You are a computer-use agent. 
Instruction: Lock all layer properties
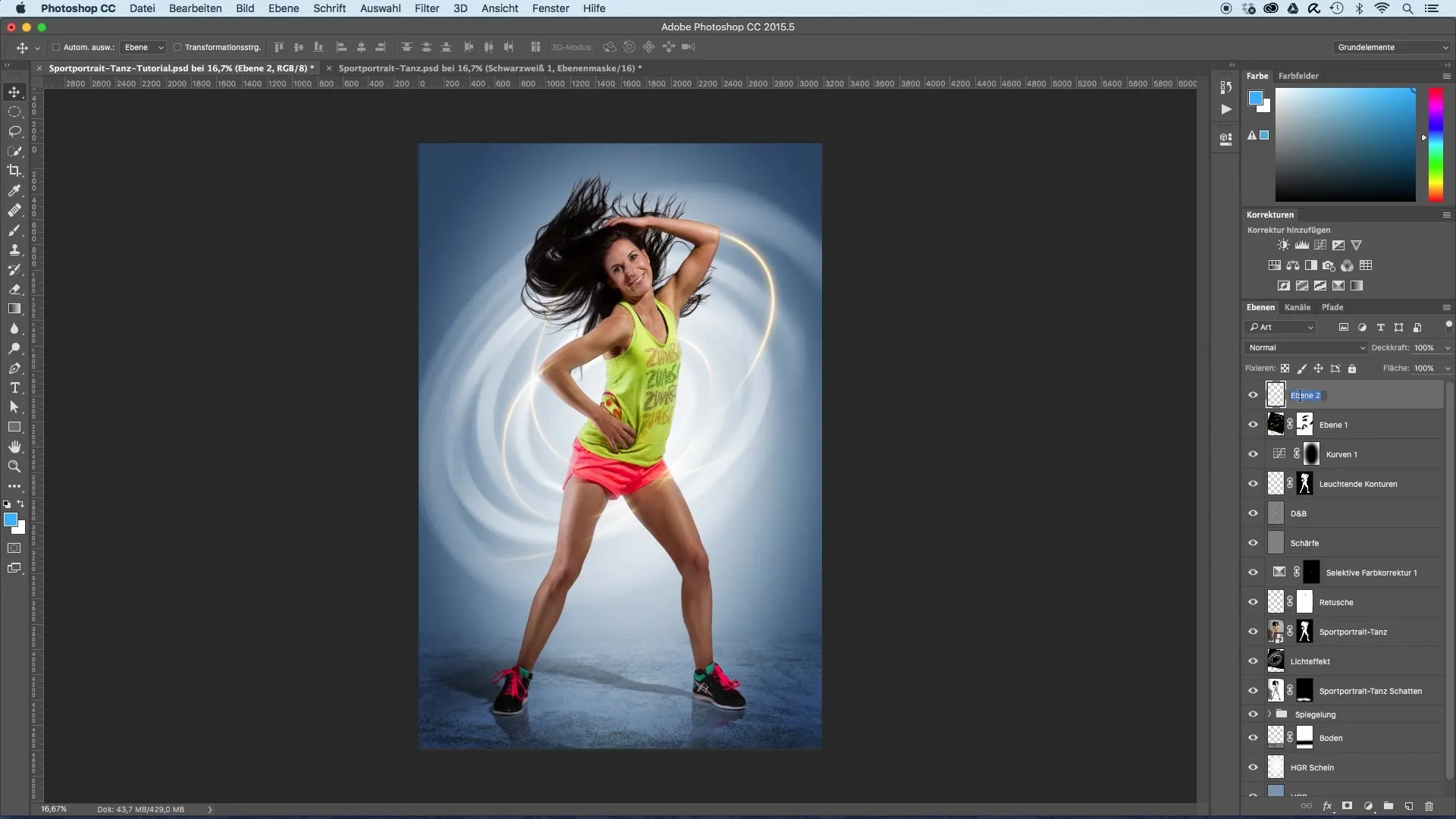click(1352, 369)
